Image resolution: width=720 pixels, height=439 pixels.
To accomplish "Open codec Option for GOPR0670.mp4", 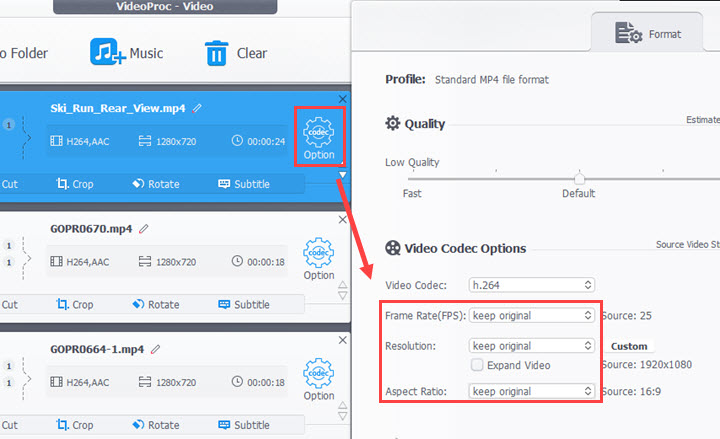I will coord(319,259).
